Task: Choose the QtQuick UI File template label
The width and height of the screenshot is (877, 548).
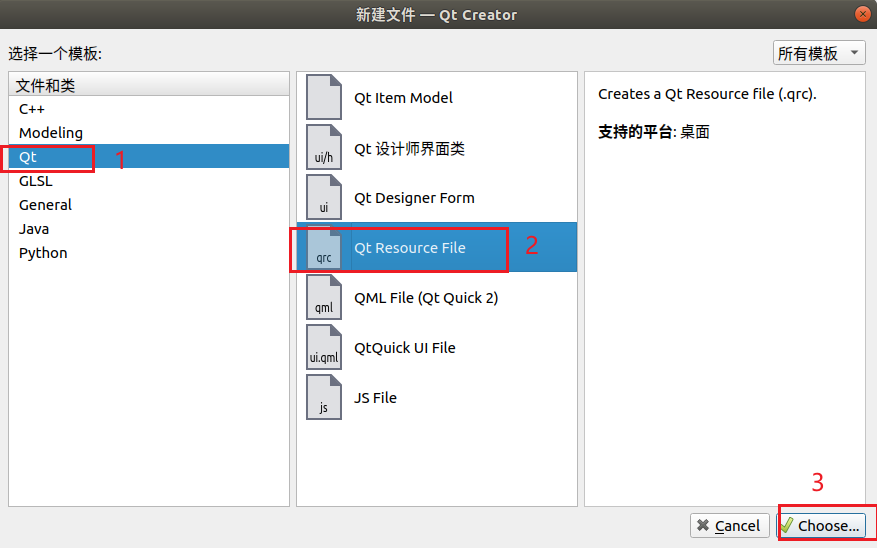Action: (405, 348)
